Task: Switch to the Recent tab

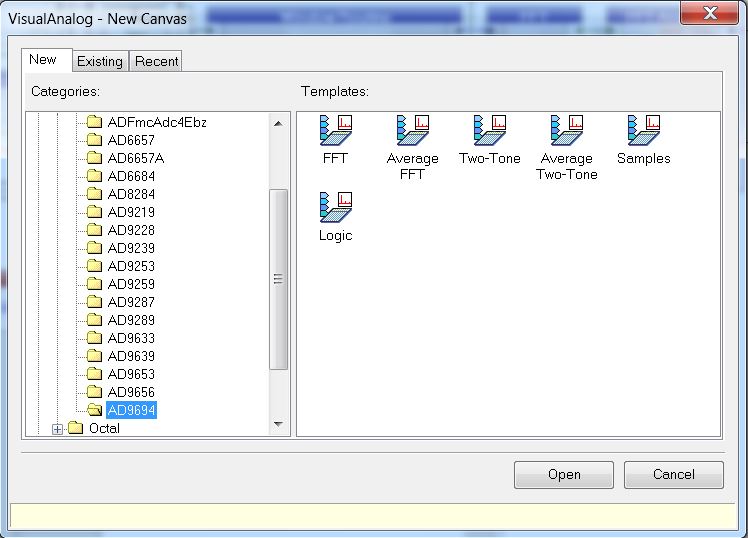Action: point(156,62)
